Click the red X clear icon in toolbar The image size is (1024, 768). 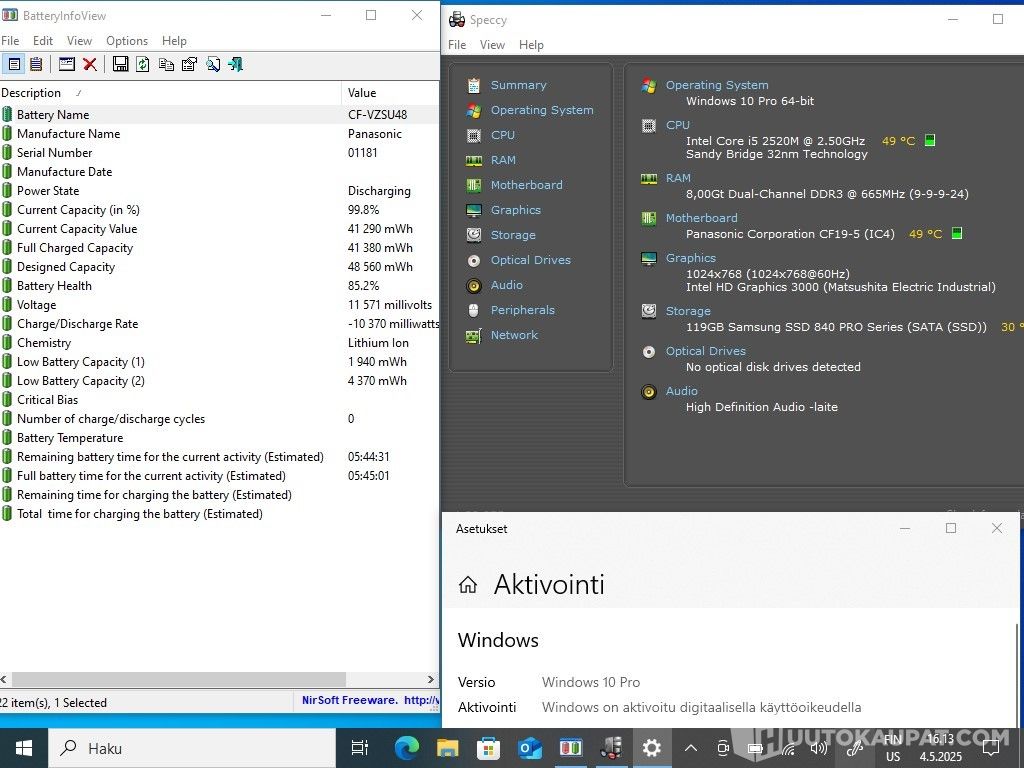(90, 64)
